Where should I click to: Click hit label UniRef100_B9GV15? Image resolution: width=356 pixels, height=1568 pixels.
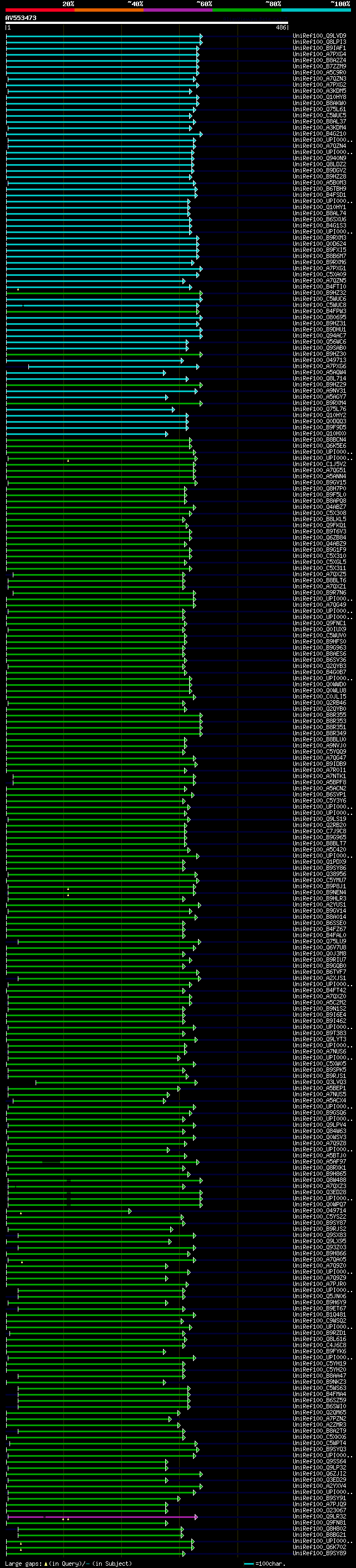(x=319, y=482)
